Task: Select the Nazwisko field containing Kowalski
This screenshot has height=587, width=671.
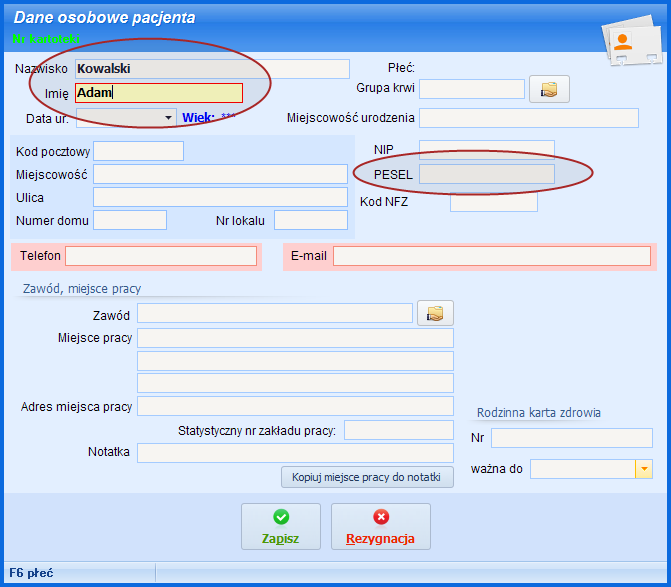Action: [212, 69]
